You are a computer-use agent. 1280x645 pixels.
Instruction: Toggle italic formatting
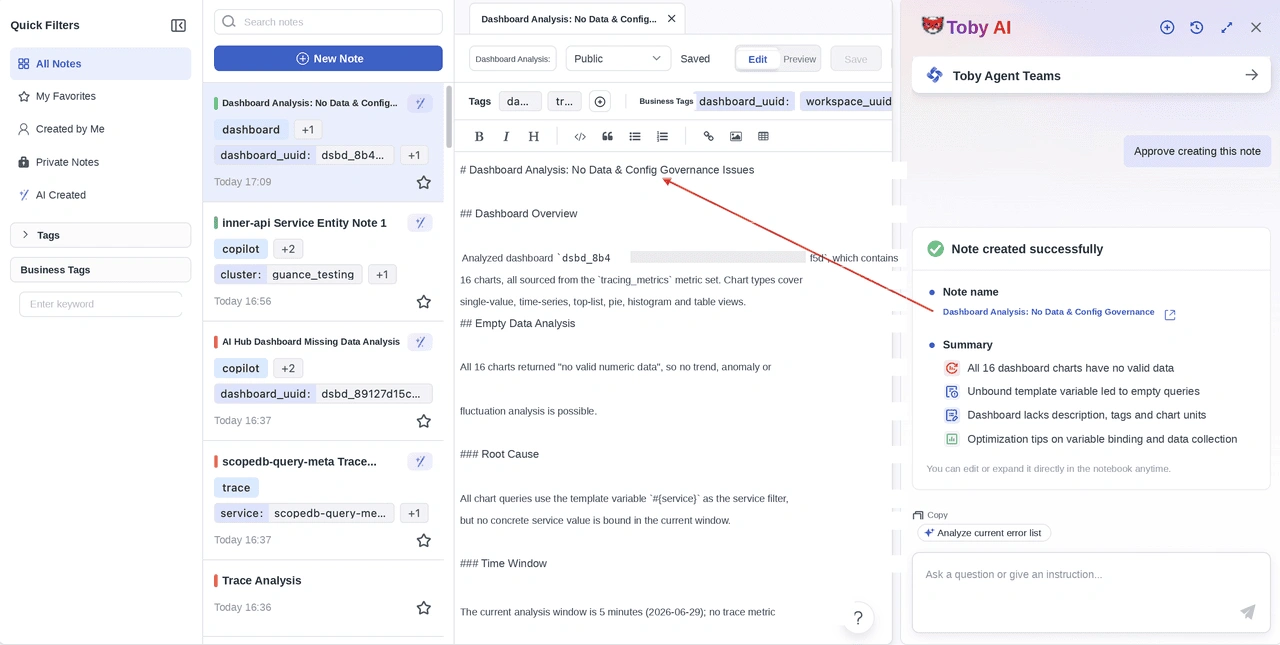[506, 136]
